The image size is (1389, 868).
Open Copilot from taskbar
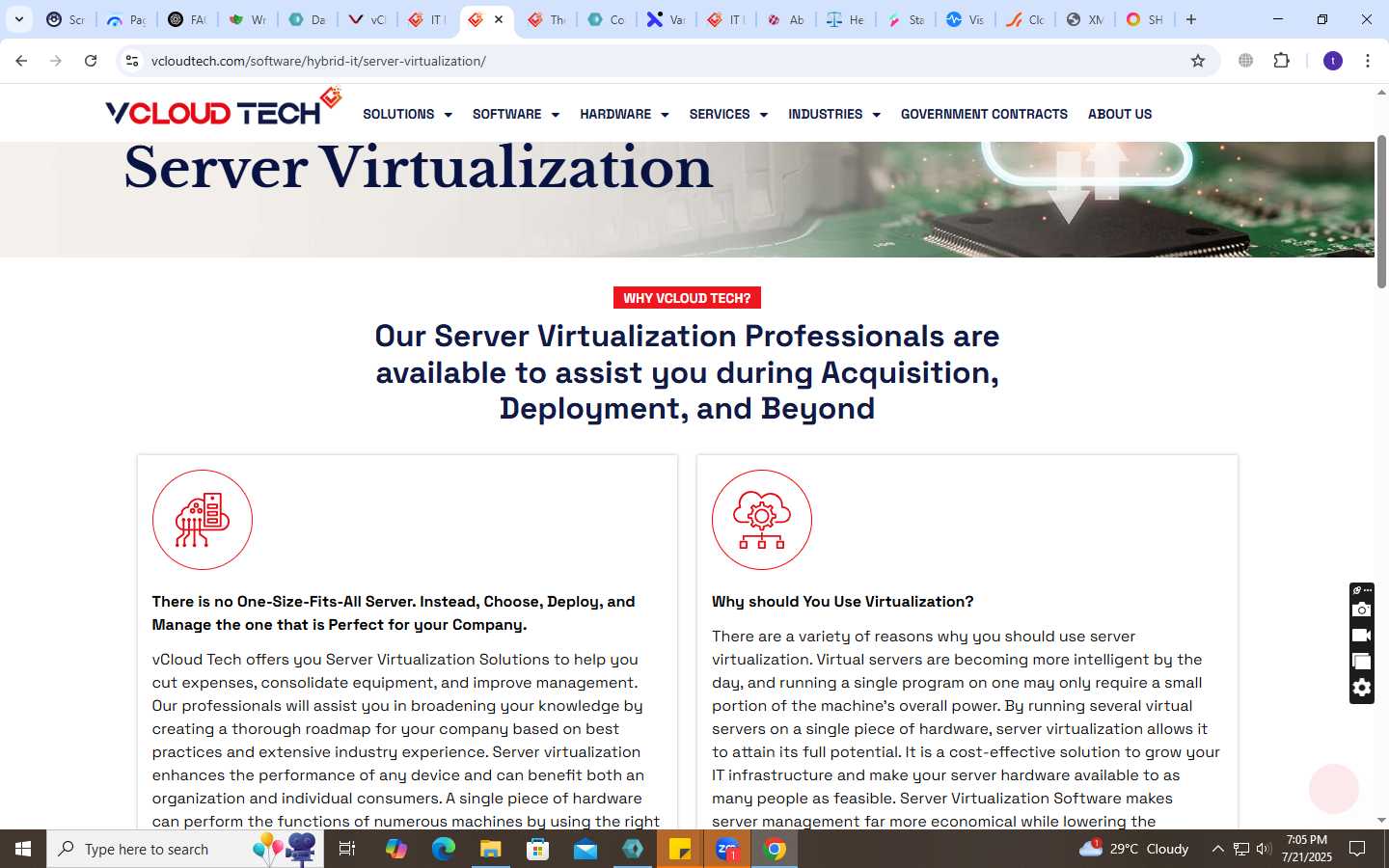395,849
